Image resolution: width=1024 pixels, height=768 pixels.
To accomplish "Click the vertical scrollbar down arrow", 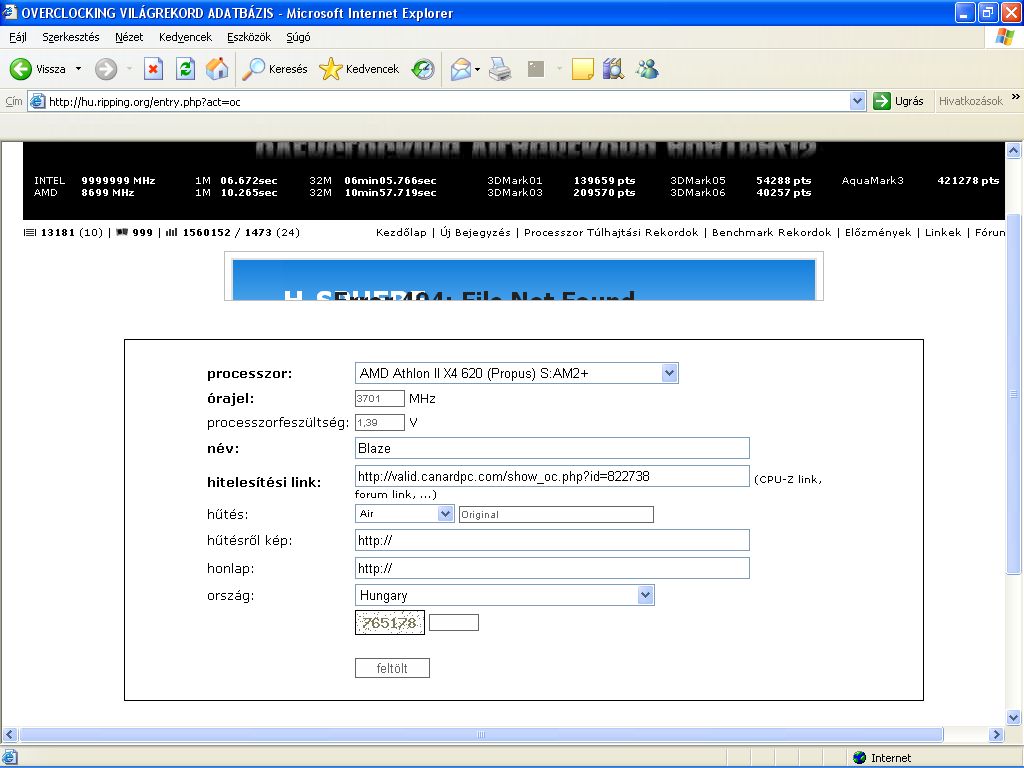I will [x=1014, y=717].
